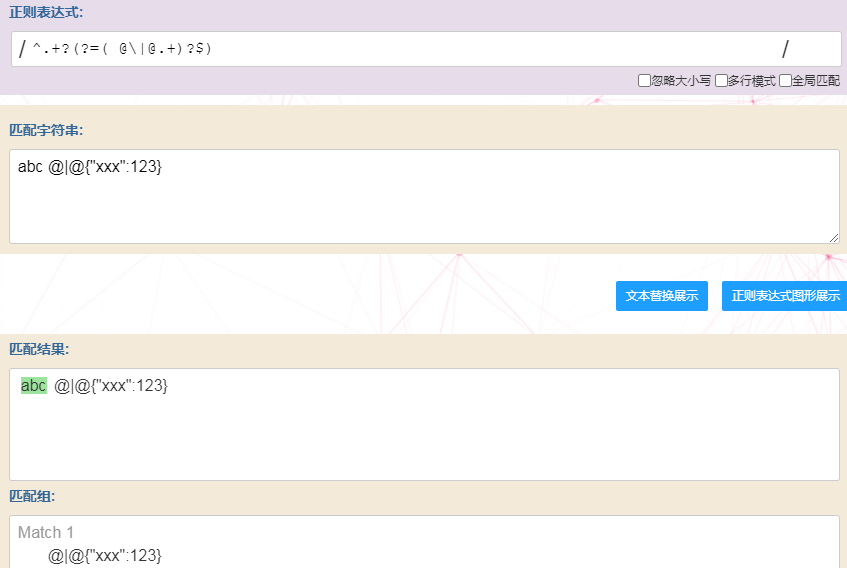Enable the 忽略大小写 checkbox

click(645, 80)
